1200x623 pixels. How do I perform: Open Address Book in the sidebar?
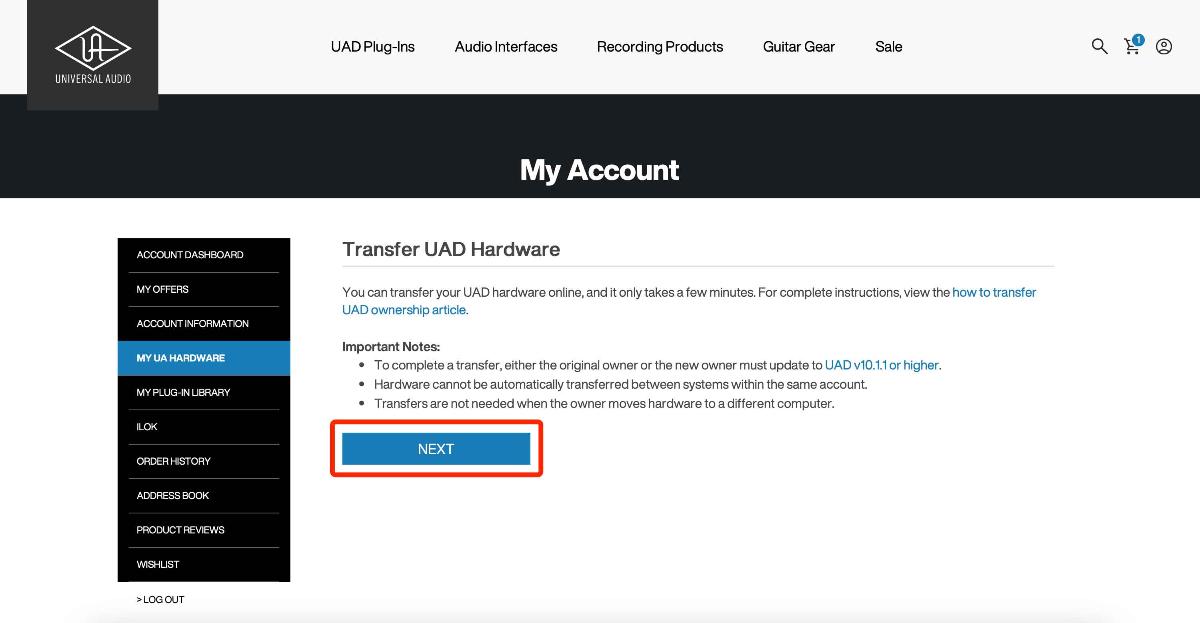pos(173,496)
